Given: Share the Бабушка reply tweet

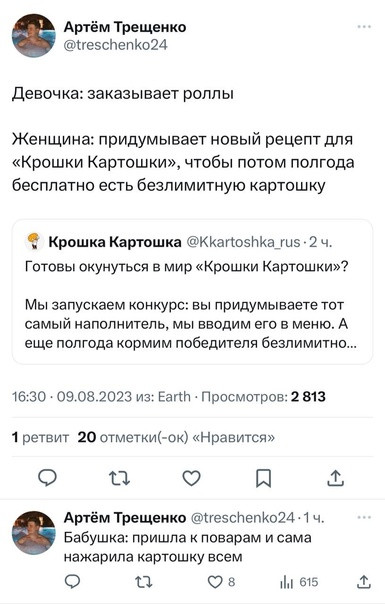Looking at the screenshot, I should coord(363,582).
